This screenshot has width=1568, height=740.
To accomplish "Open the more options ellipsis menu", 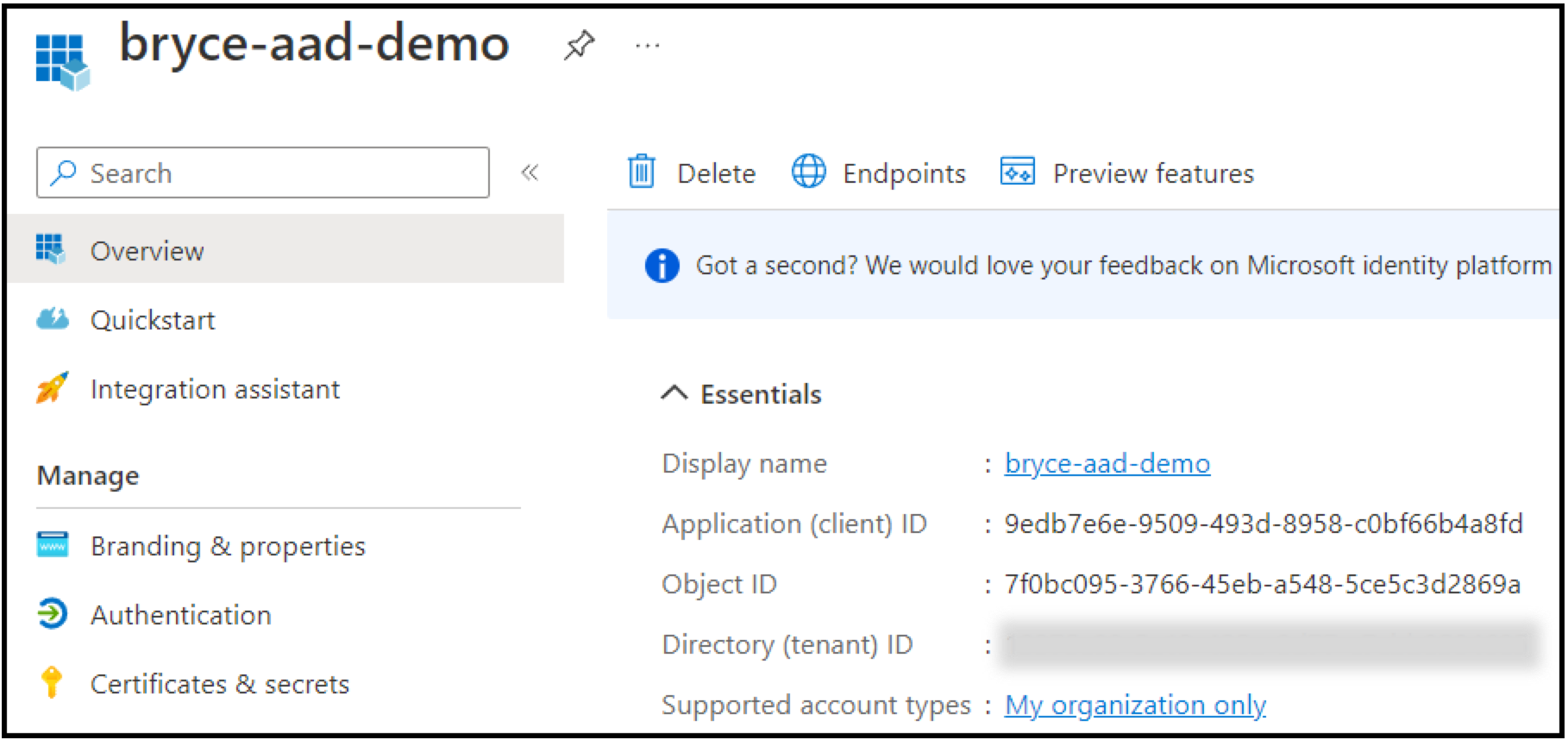I will (x=647, y=46).
